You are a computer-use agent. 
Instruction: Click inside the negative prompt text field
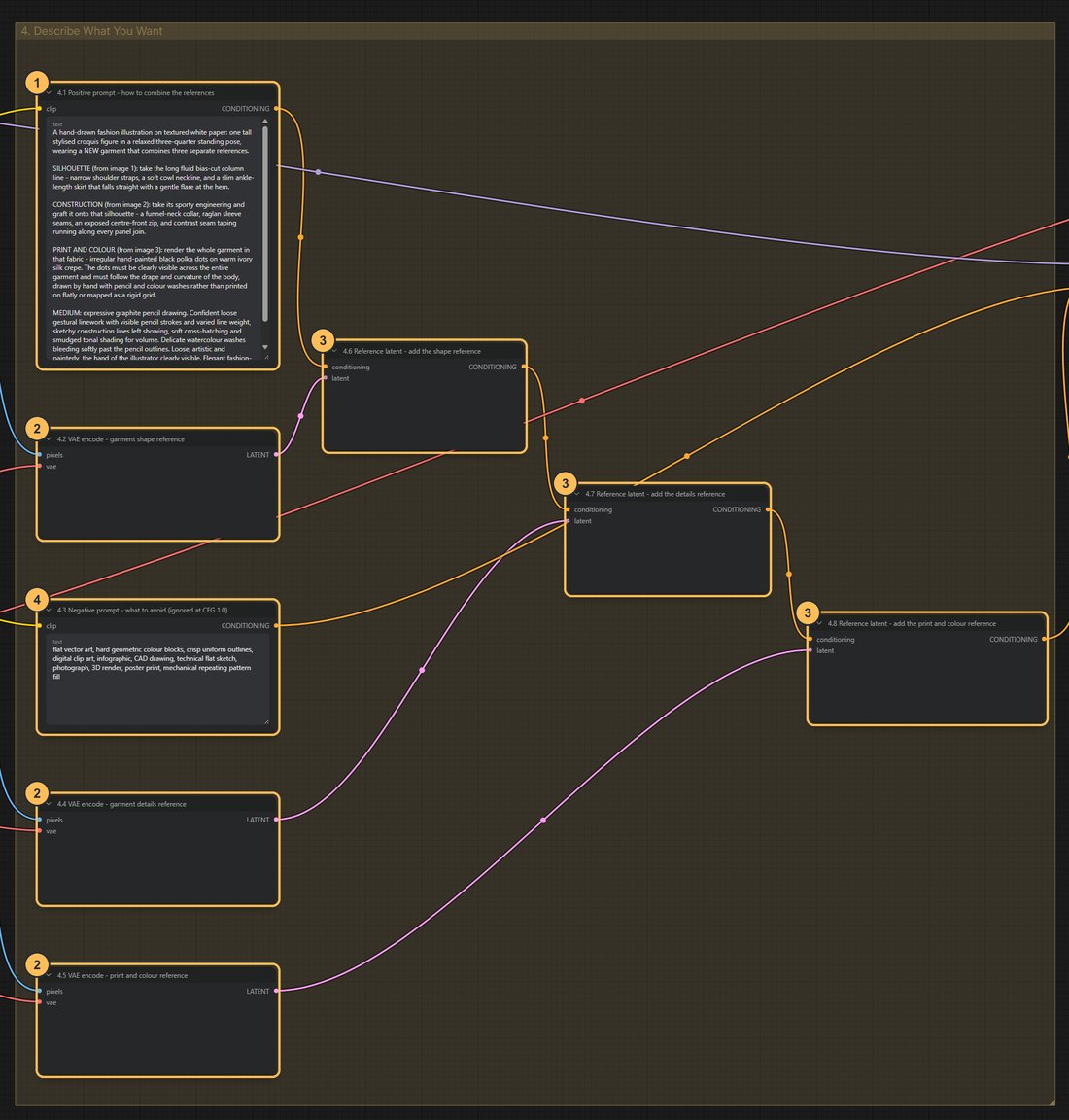tap(157, 680)
